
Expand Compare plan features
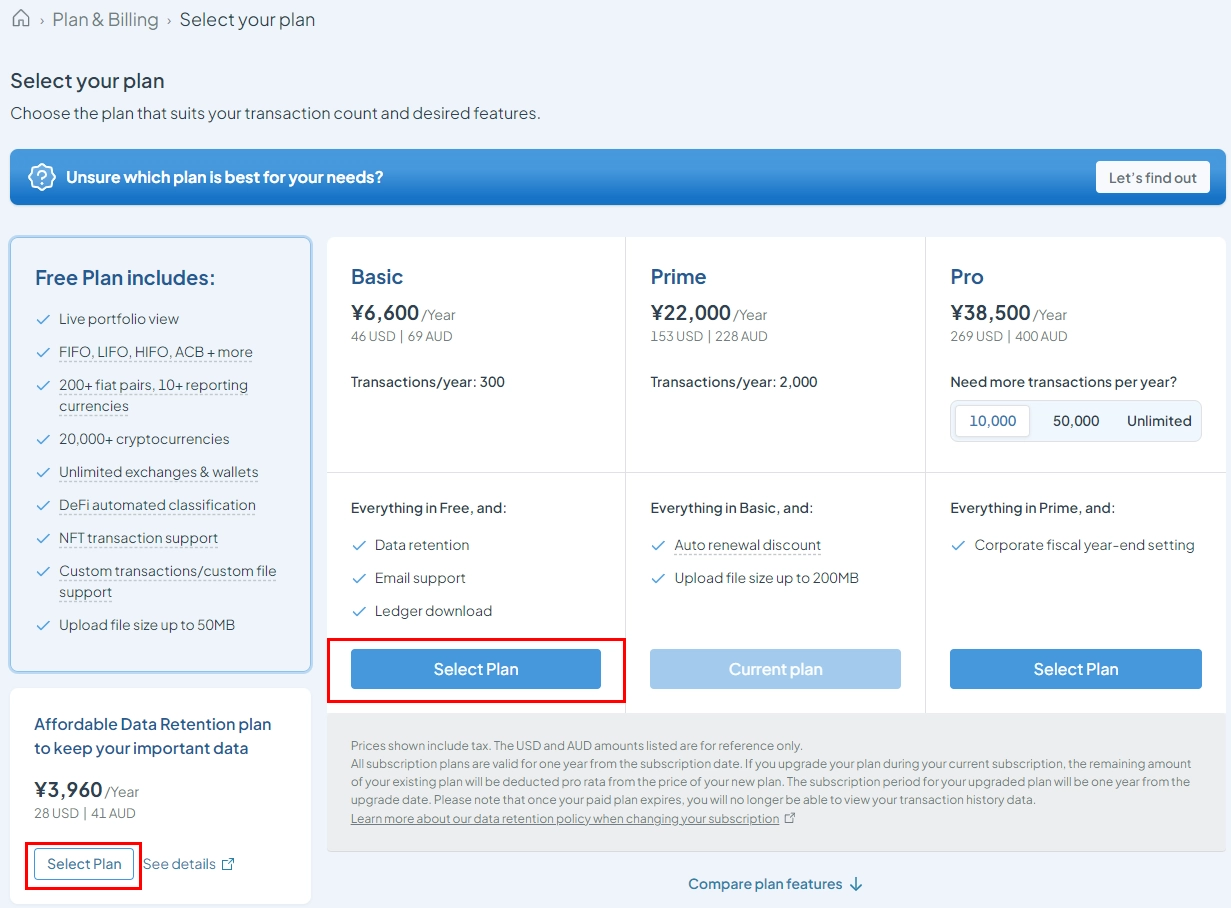(x=765, y=884)
